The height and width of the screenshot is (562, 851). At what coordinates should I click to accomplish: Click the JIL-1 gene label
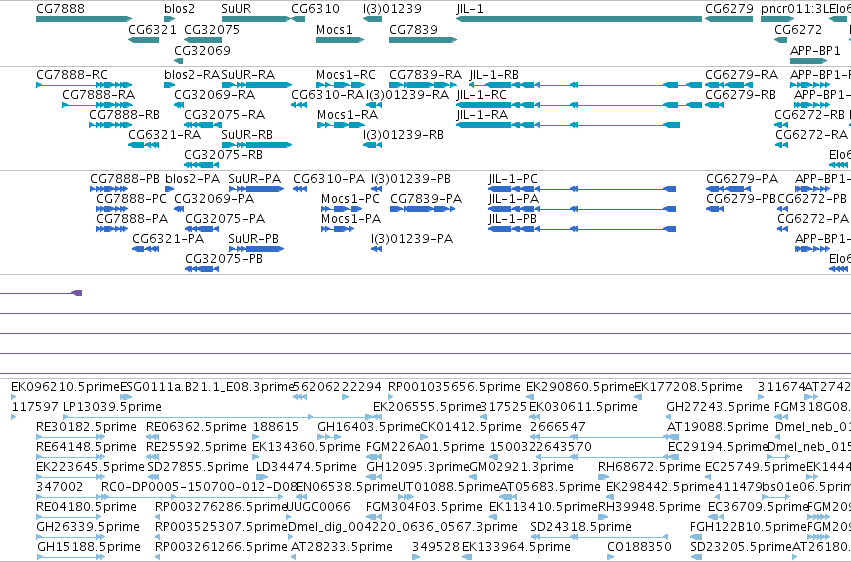tap(470, 9)
